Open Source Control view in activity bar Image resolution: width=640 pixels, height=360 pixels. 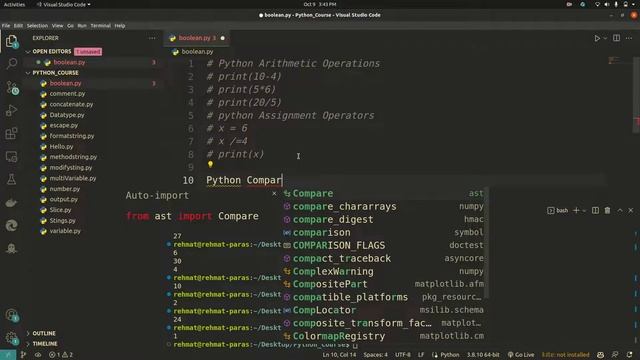[11, 87]
